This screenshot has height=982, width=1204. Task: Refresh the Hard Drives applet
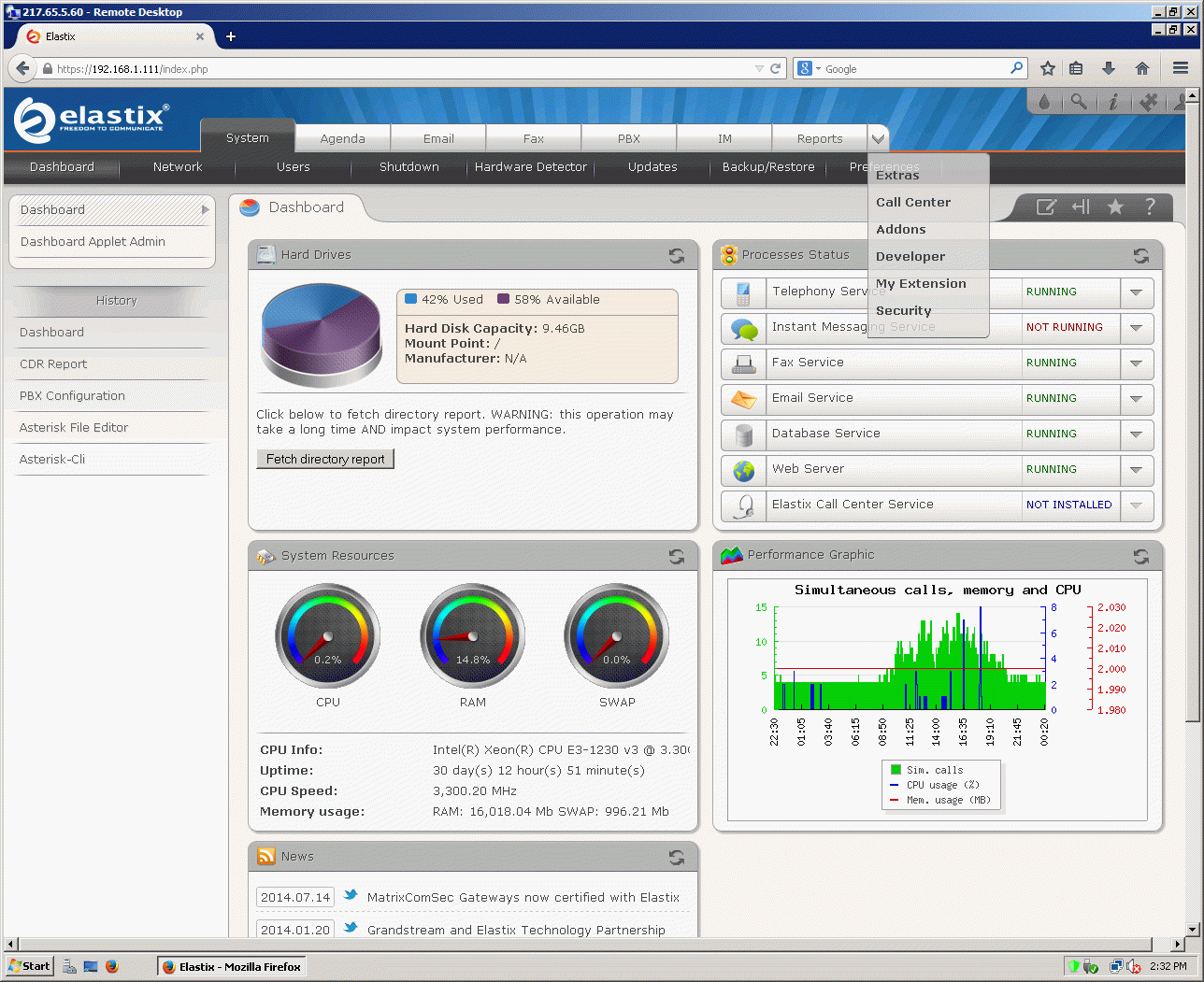pyautogui.click(x=677, y=255)
